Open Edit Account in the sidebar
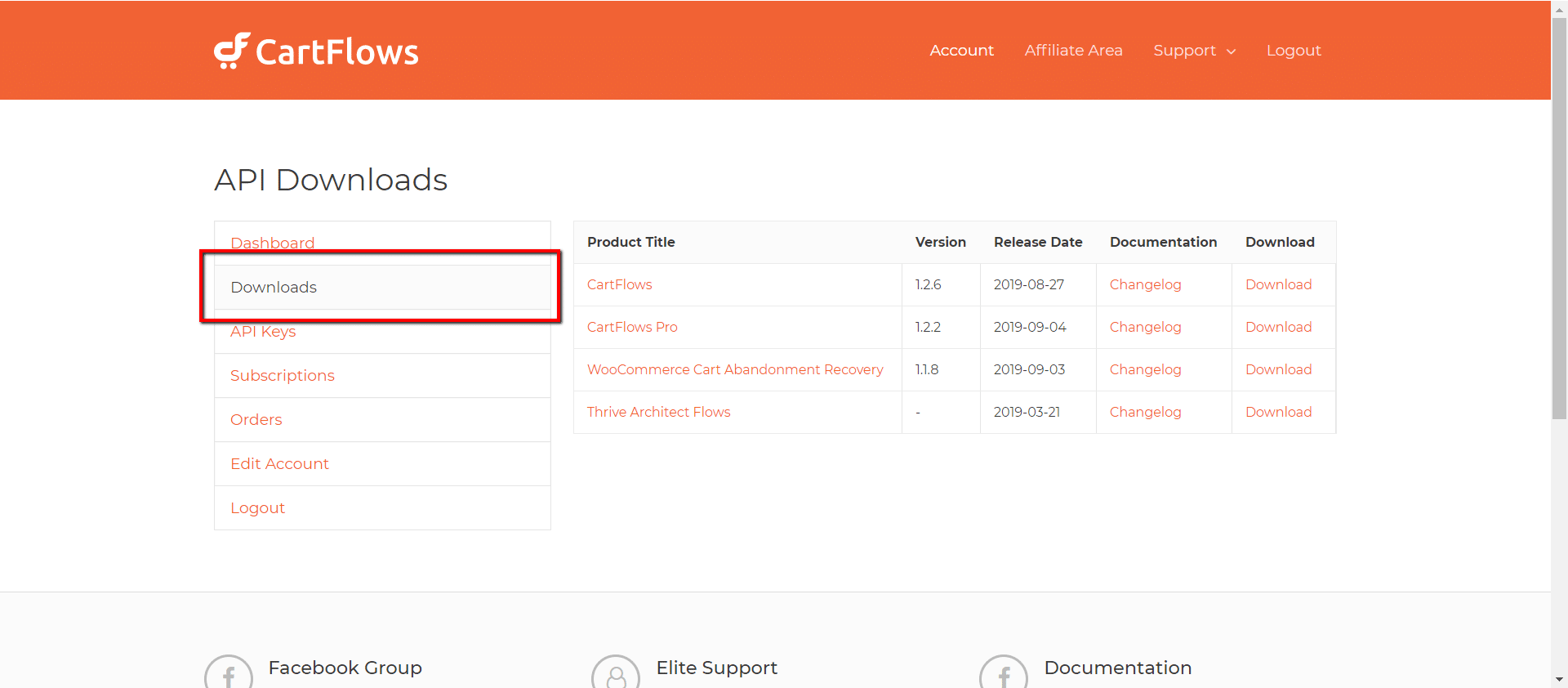1568x688 pixels. pyautogui.click(x=279, y=464)
